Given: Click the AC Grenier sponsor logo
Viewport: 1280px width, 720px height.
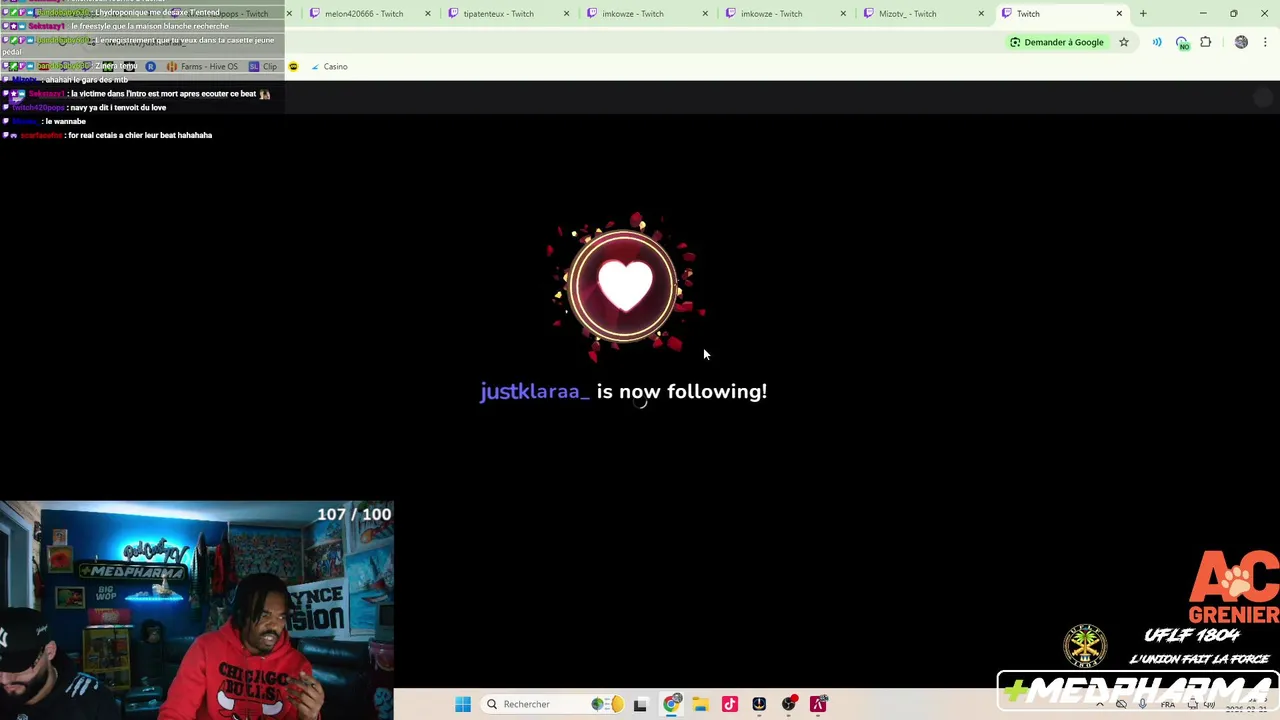Looking at the screenshot, I should pyautogui.click(x=1234, y=586).
